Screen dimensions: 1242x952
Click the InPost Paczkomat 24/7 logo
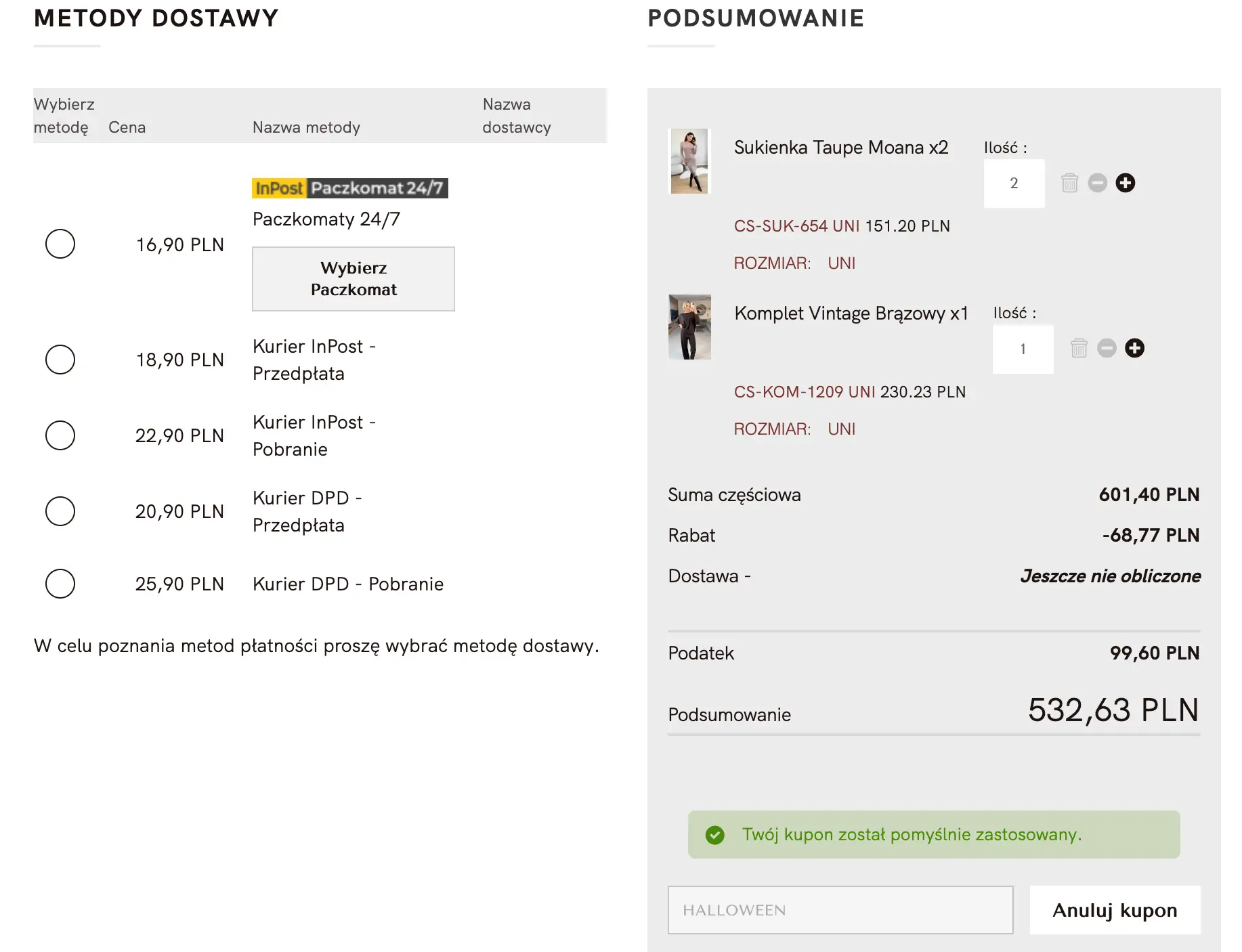[349, 188]
